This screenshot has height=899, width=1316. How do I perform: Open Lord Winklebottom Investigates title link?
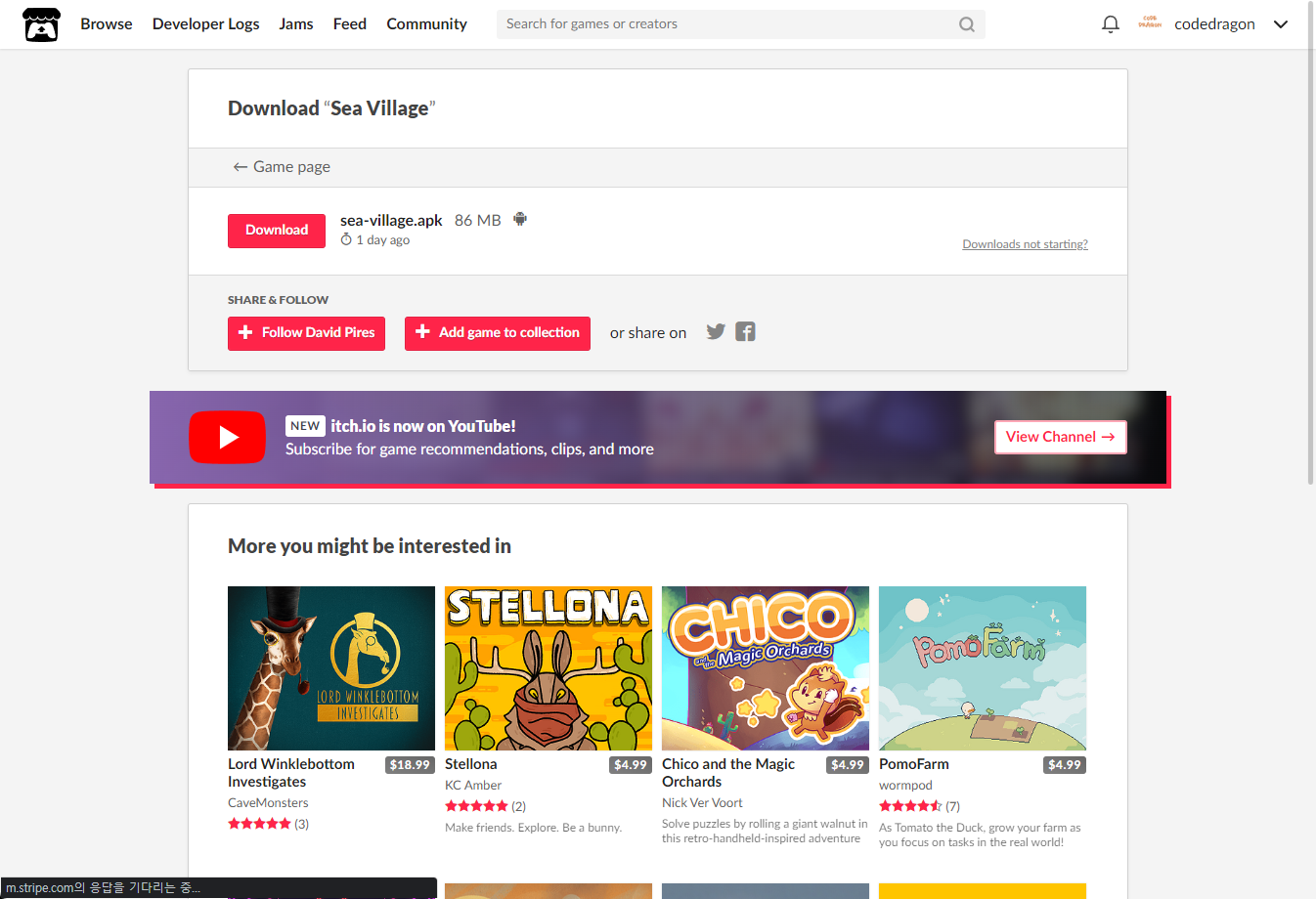tap(291, 773)
